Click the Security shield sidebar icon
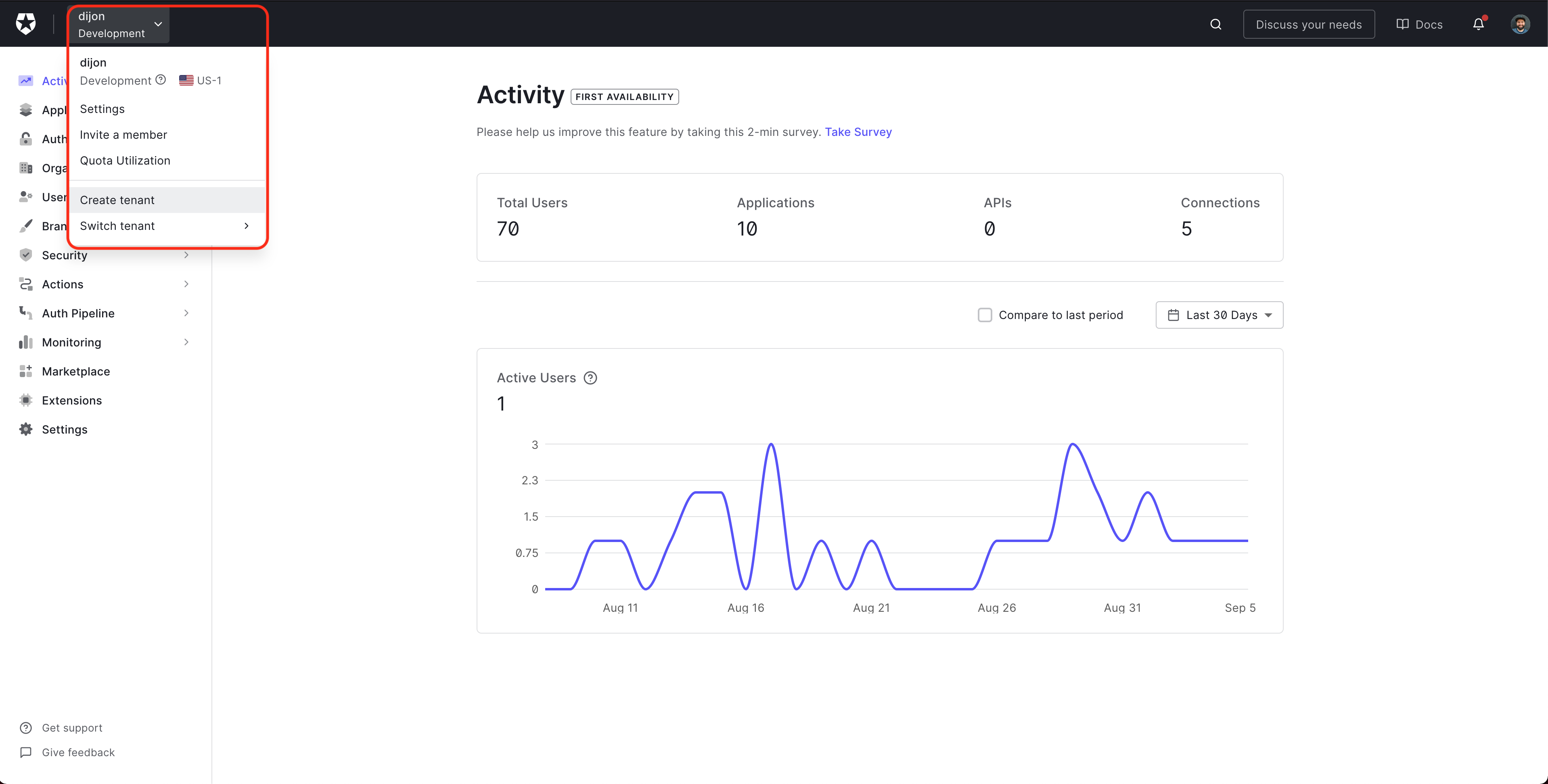This screenshot has width=1548, height=784. [x=26, y=255]
